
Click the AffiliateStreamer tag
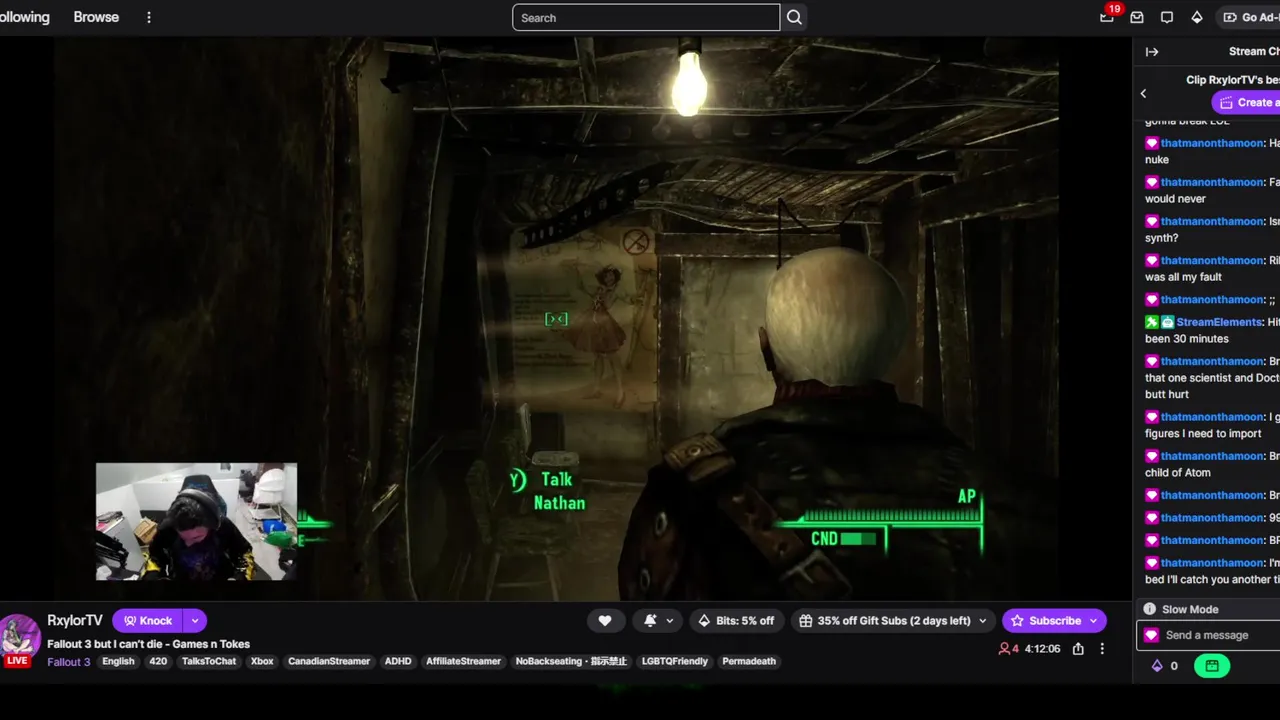tap(463, 661)
